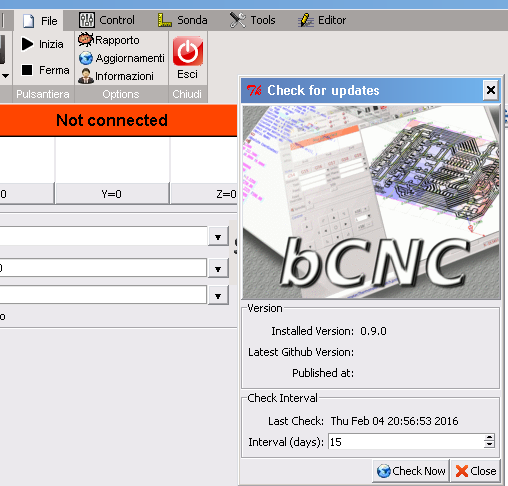
Task: Click the Chiudi group label
Action: point(187,94)
